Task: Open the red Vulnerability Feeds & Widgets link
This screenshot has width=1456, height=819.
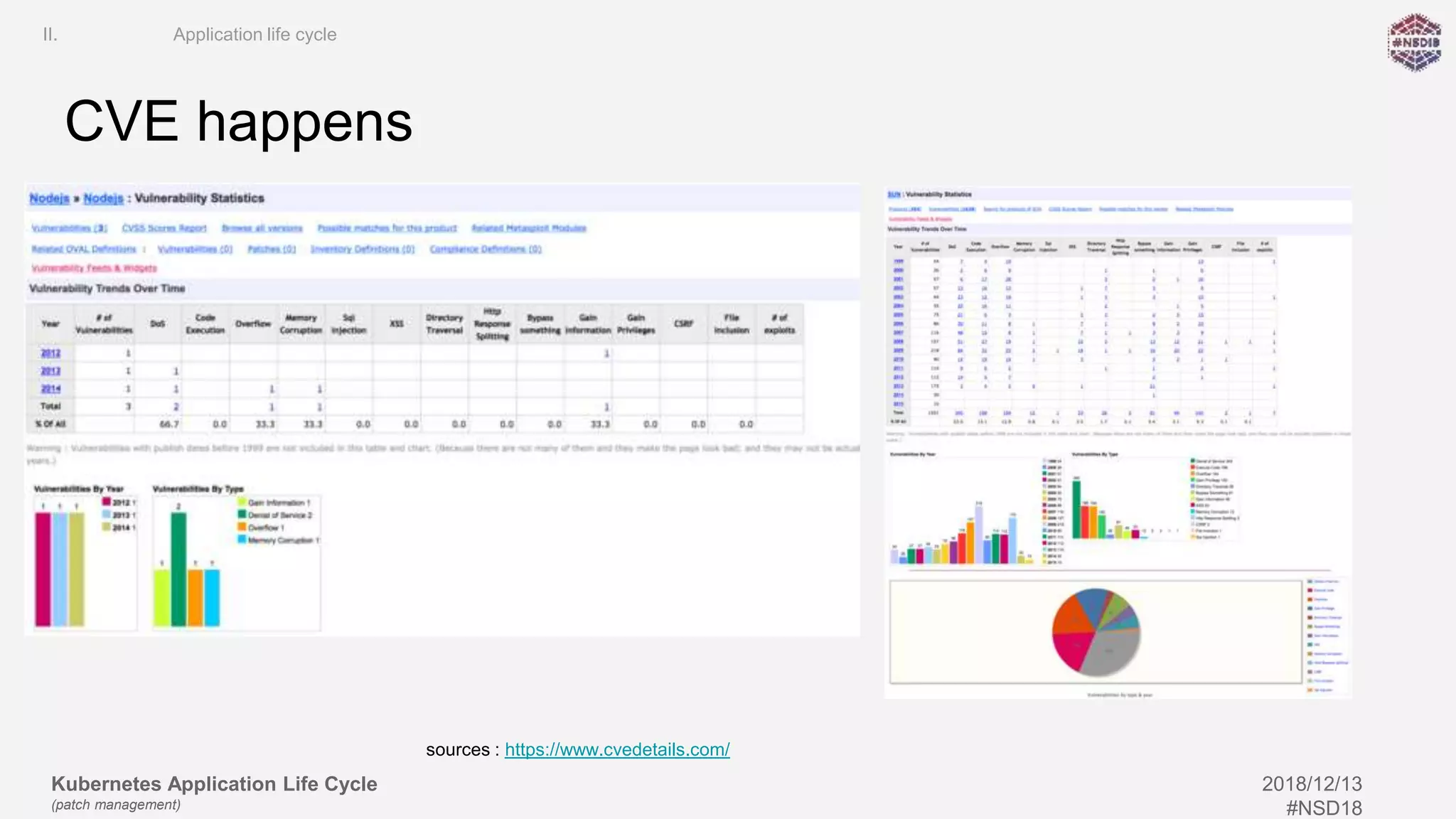Action: click(x=94, y=268)
